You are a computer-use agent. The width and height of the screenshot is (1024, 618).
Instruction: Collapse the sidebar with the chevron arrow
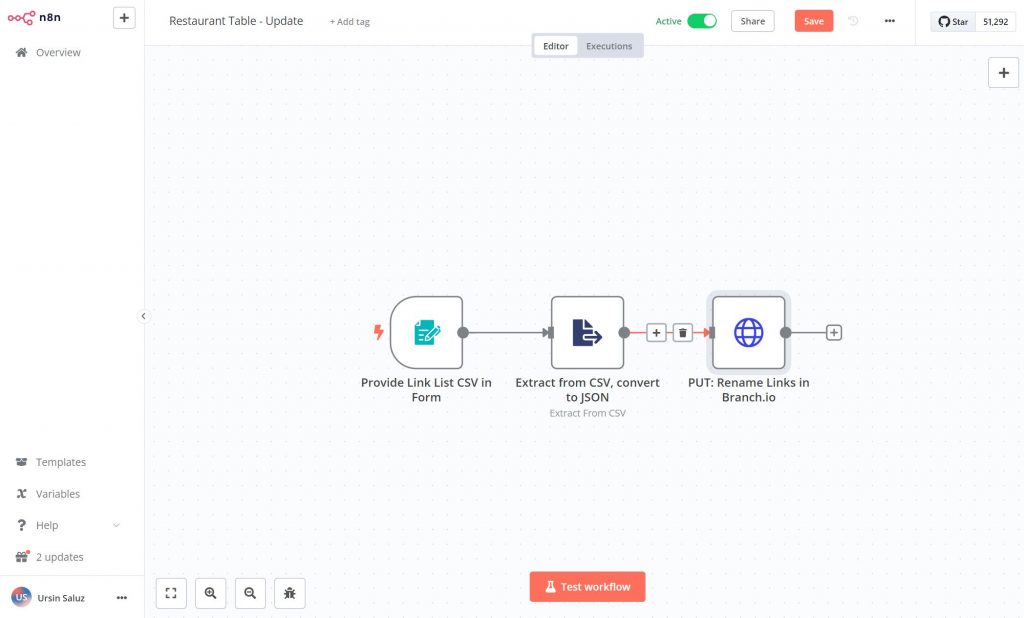(x=144, y=316)
